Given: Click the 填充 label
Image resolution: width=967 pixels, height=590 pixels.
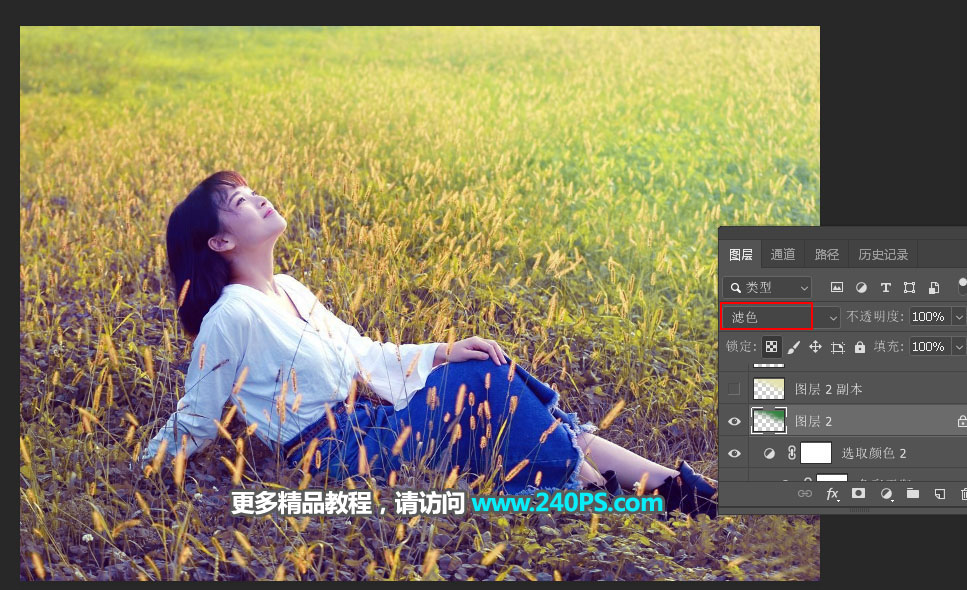Looking at the screenshot, I should click(x=889, y=346).
